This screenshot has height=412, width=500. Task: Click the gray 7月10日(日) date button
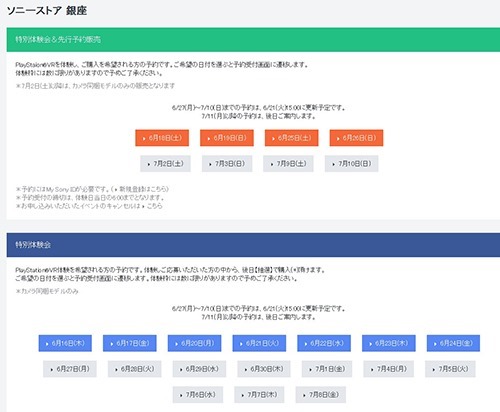tap(352, 164)
